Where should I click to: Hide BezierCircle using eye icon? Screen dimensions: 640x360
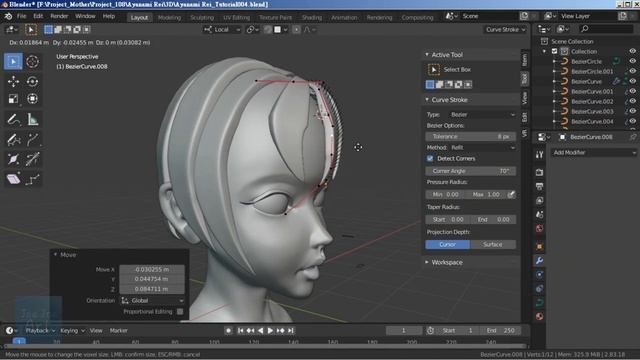pyautogui.click(x=632, y=61)
